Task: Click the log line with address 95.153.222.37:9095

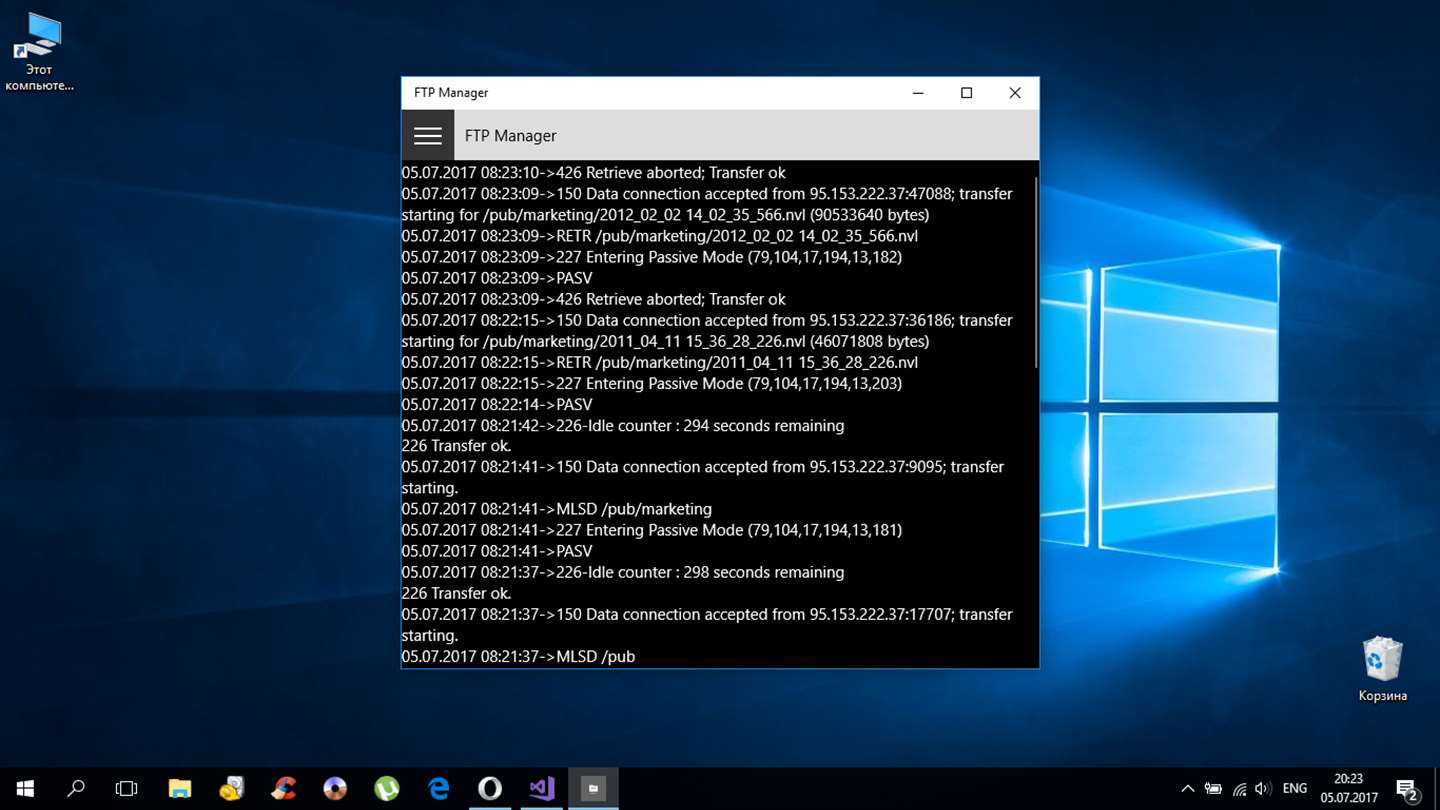Action: 703,467
